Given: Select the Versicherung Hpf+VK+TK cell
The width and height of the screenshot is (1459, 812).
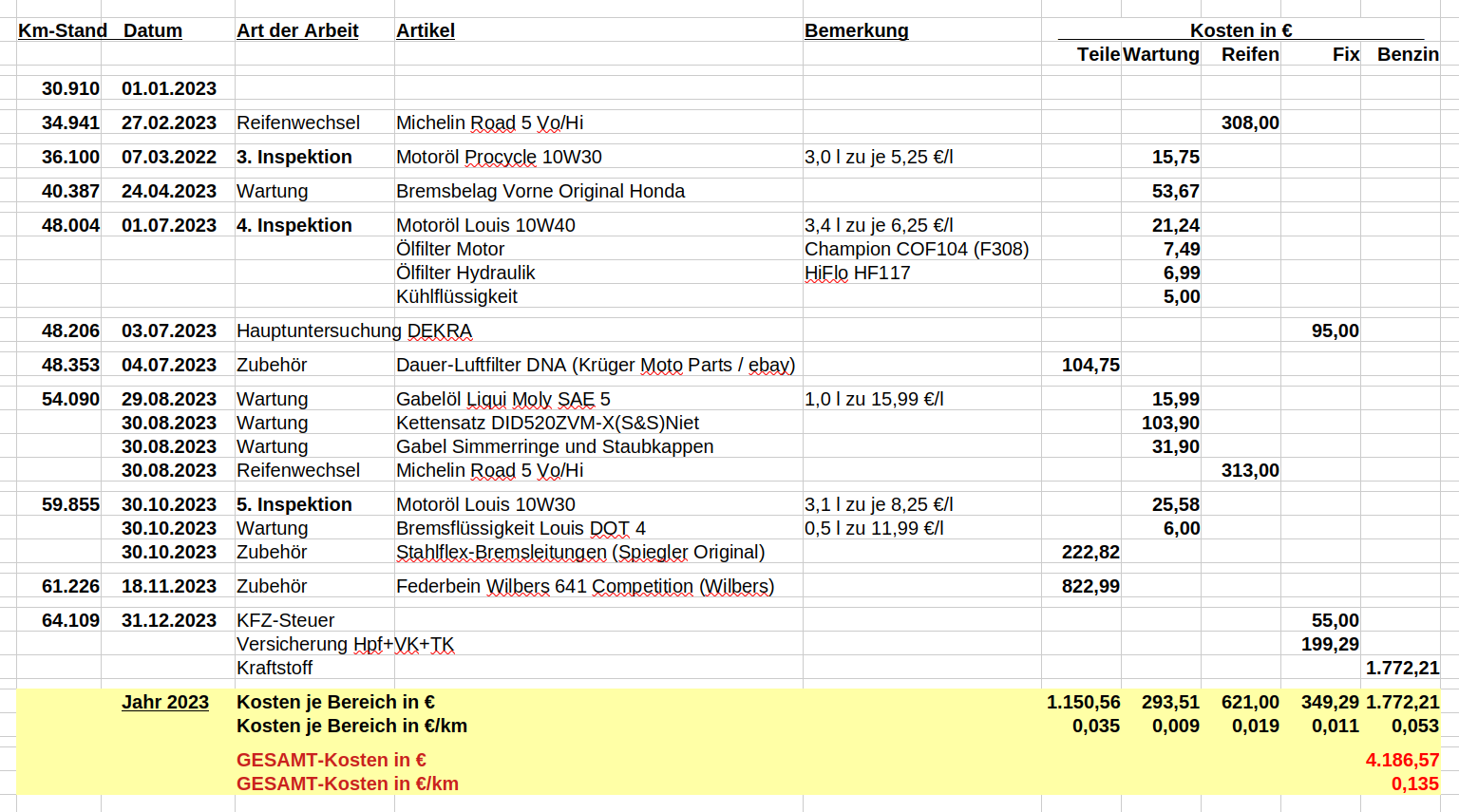Looking at the screenshot, I should click(x=345, y=644).
